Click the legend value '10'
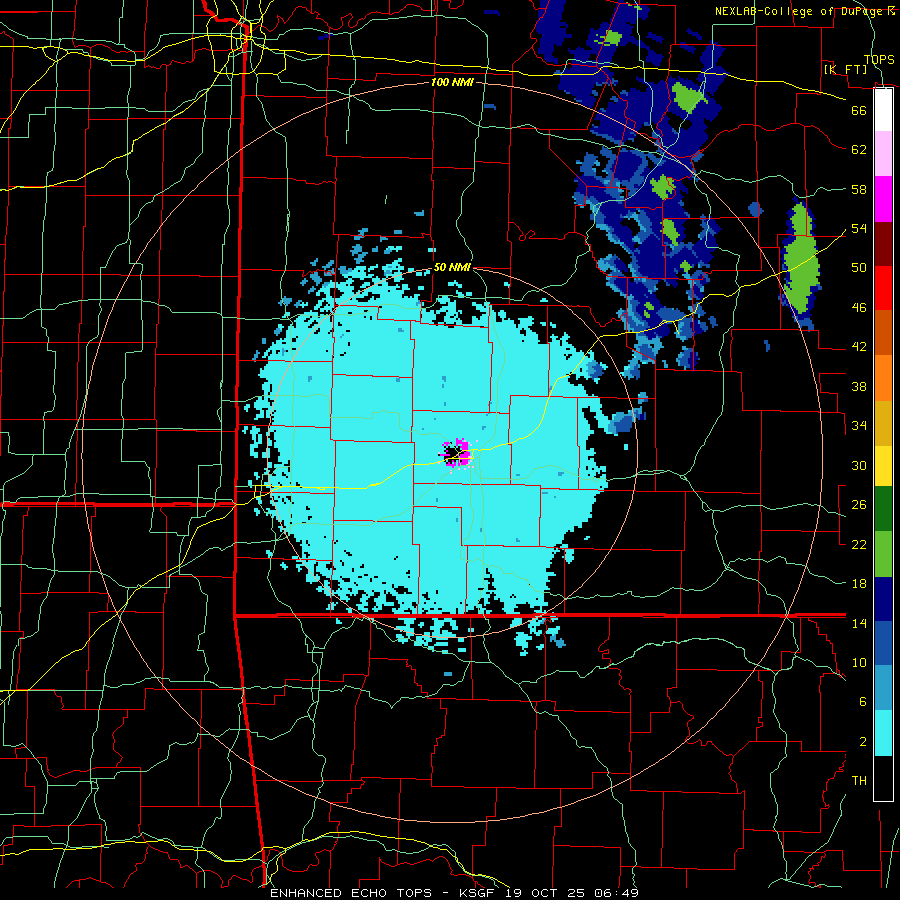Image resolution: width=900 pixels, height=900 pixels. pyautogui.click(x=859, y=662)
